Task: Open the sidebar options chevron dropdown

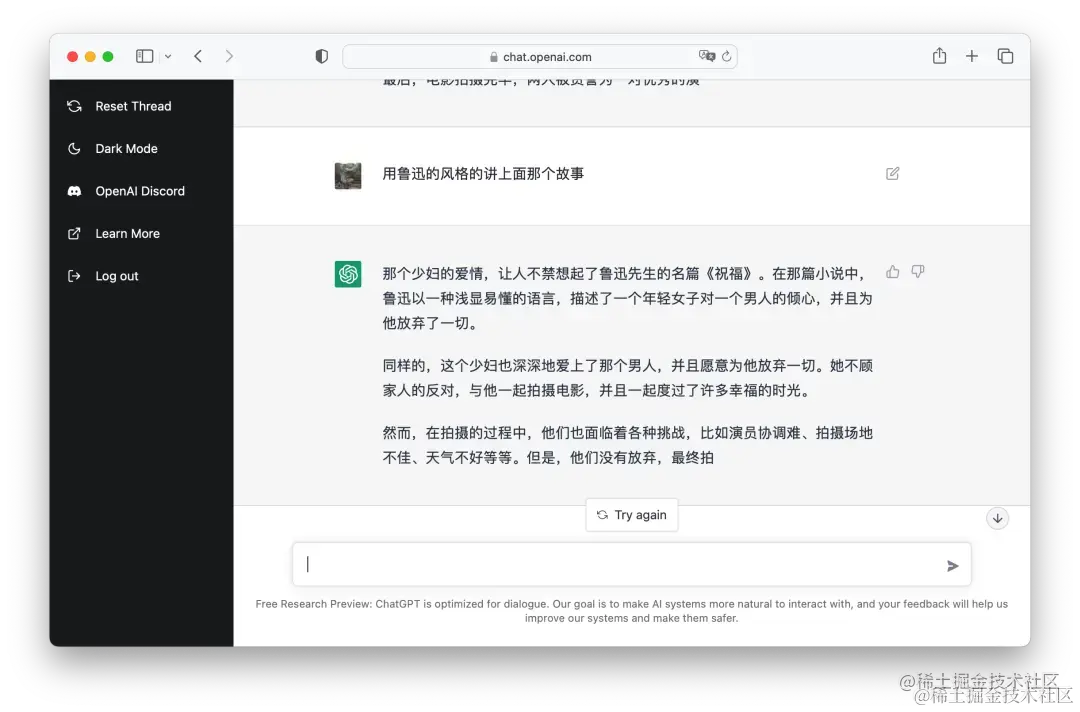Action: tap(167, 56)
